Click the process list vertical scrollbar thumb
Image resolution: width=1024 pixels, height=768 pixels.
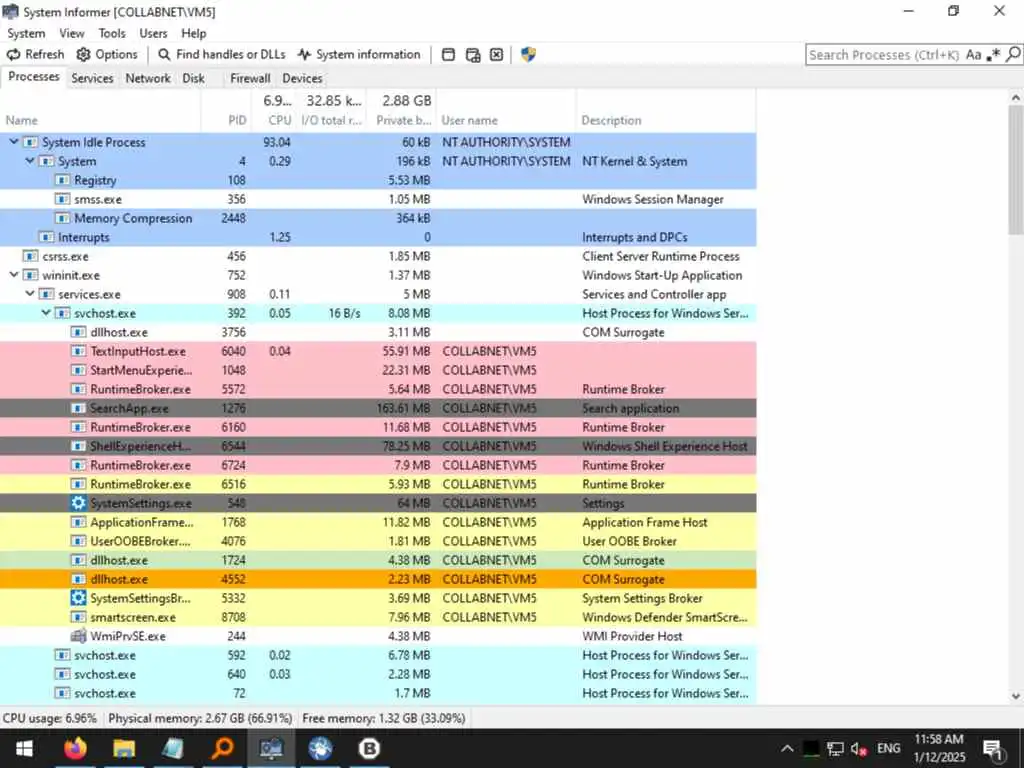pyautogui.click(x=1016, y=170)
